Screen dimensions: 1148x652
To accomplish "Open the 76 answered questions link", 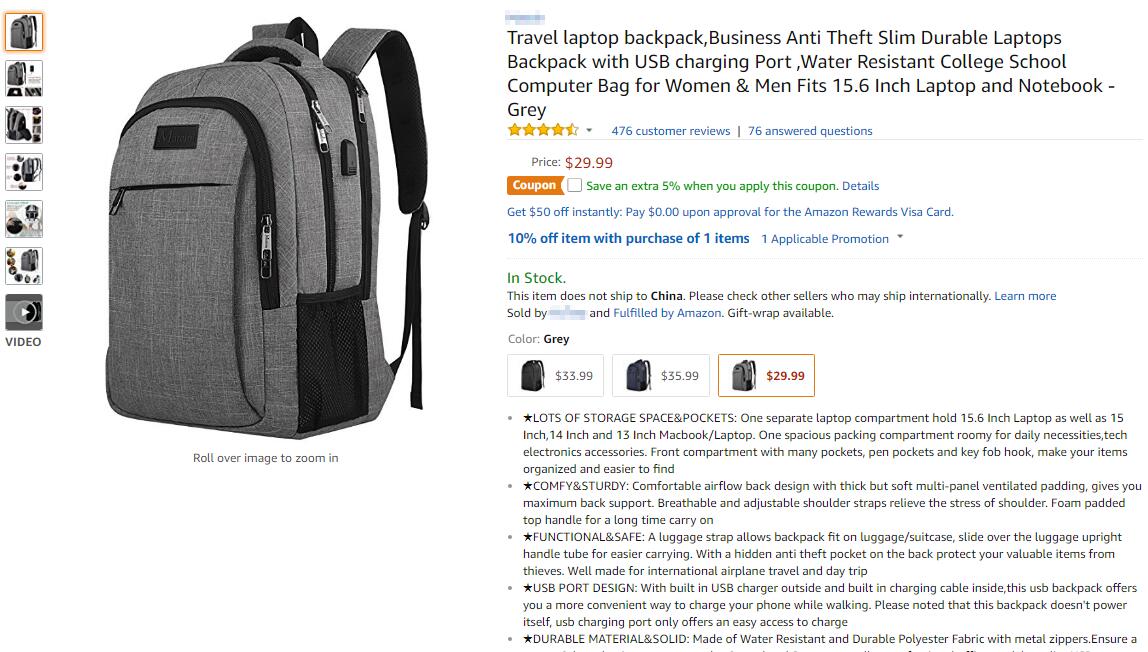I will point(810,131).
